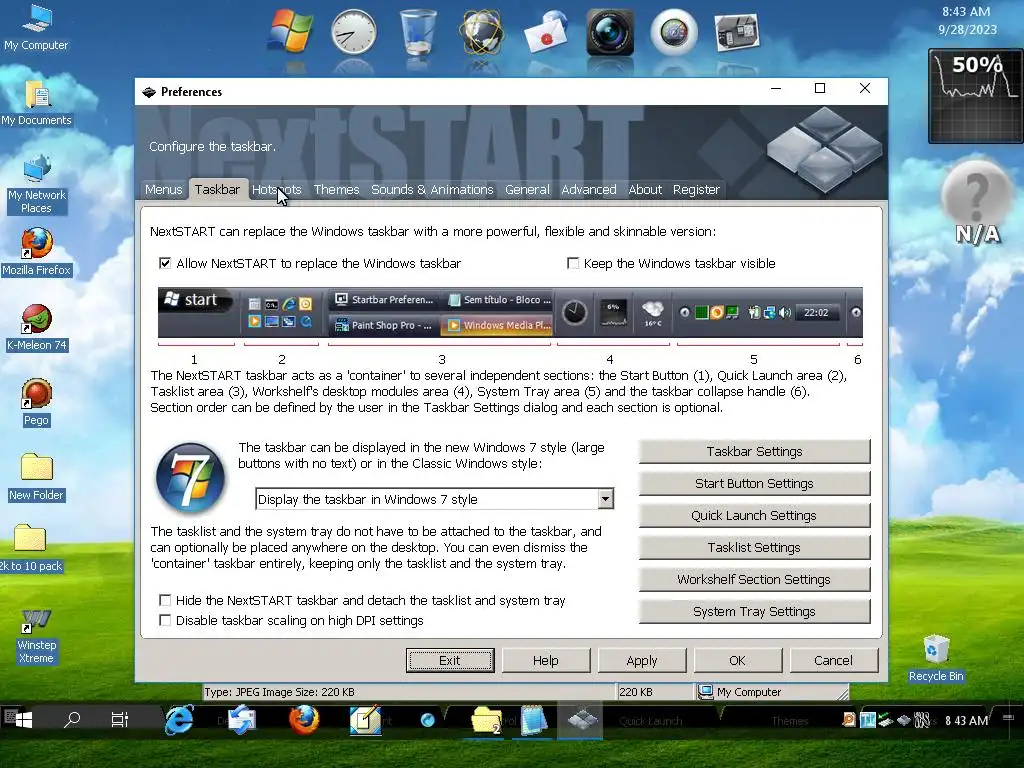Launch Mozilla Firefox desktop shortcut
1024x768 pixels.
coord(36,252)
